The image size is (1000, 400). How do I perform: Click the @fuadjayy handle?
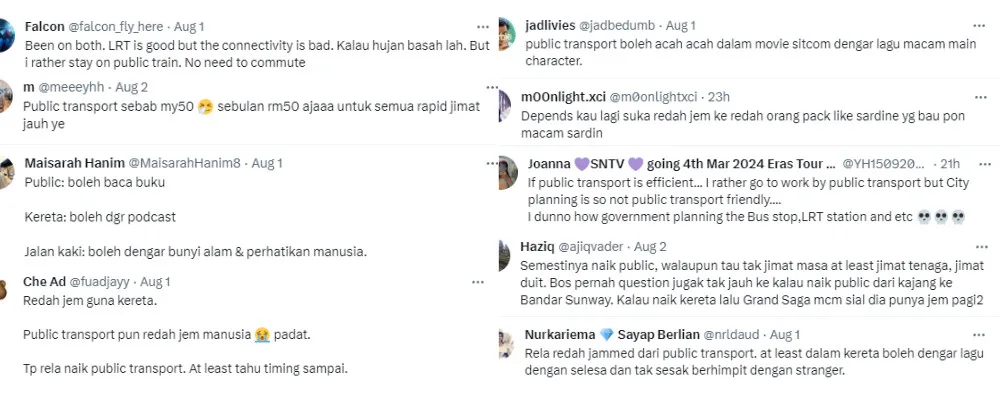104,282
